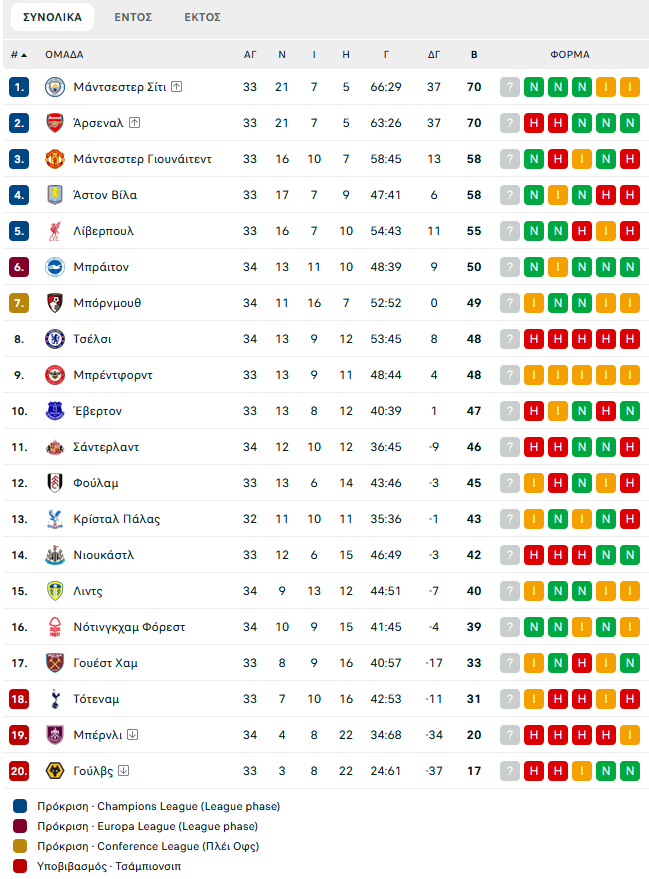Click relegation arrow icon next to Μπέρνλι

coord(133,735)
